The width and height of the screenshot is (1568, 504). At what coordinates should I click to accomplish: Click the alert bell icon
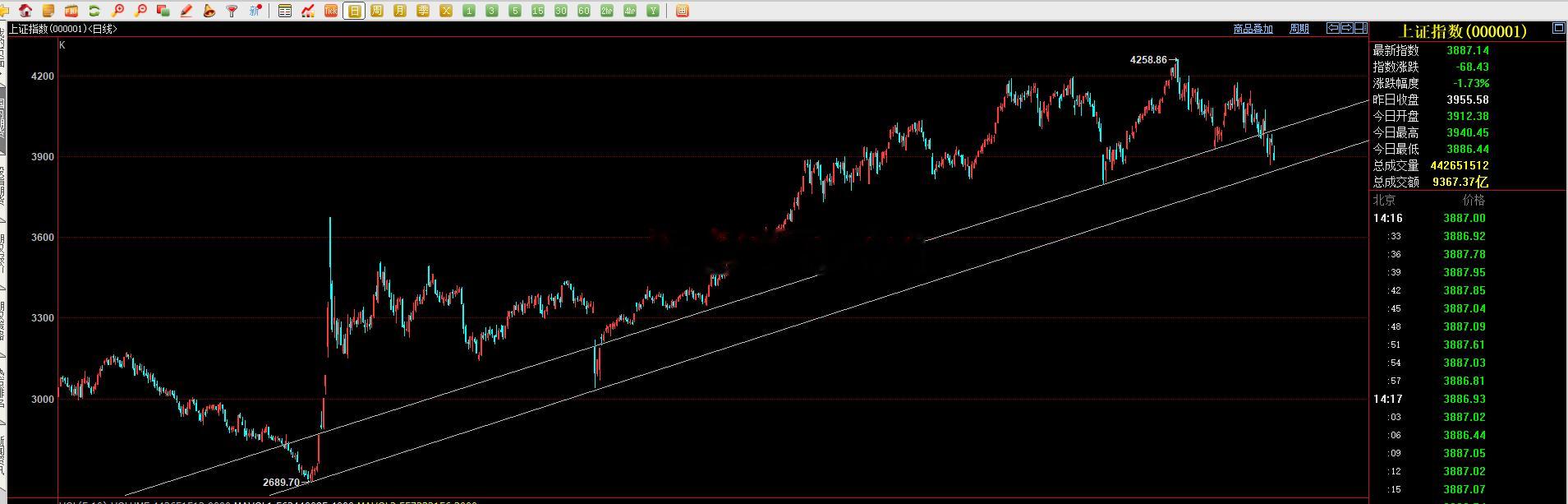(x=209, y=11)
